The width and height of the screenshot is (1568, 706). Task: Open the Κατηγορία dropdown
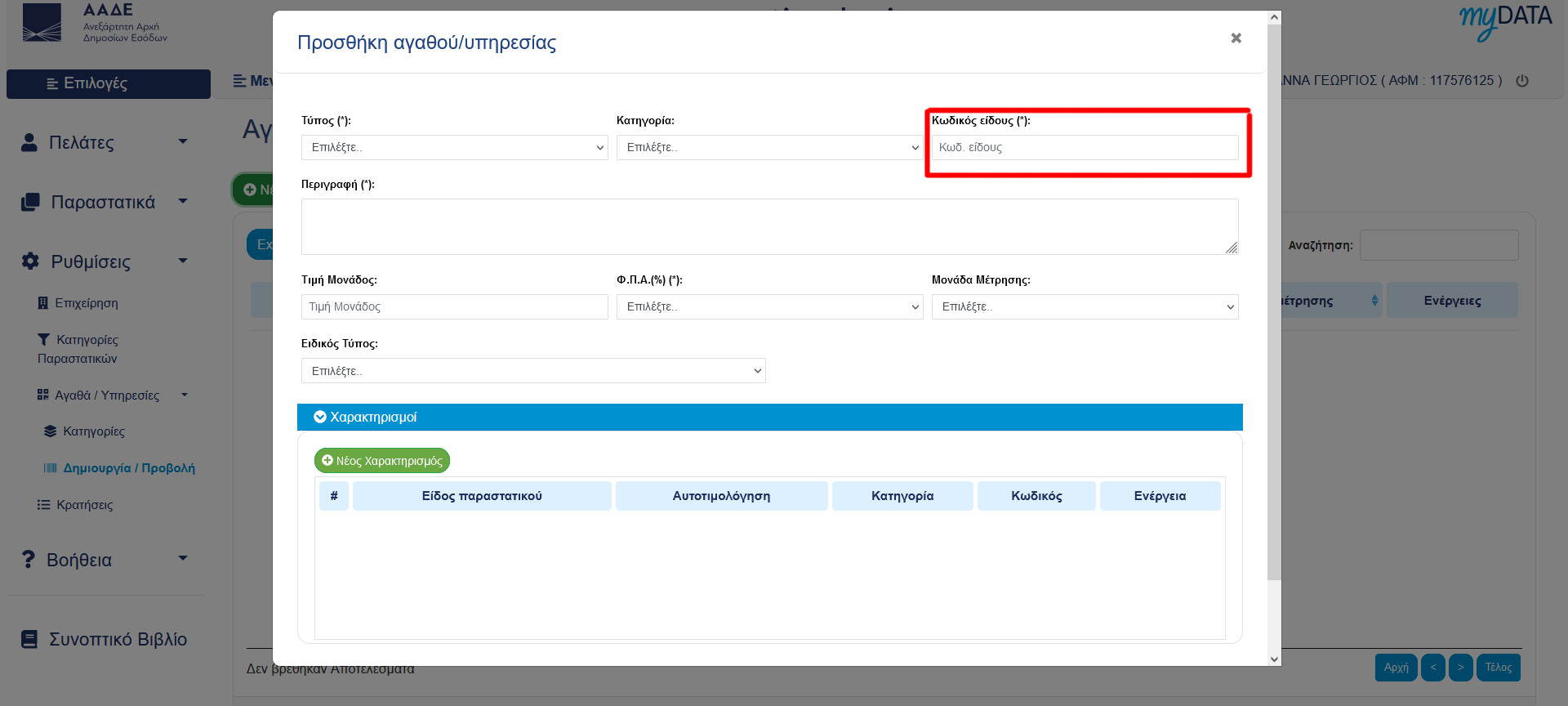tap(770, 147)
